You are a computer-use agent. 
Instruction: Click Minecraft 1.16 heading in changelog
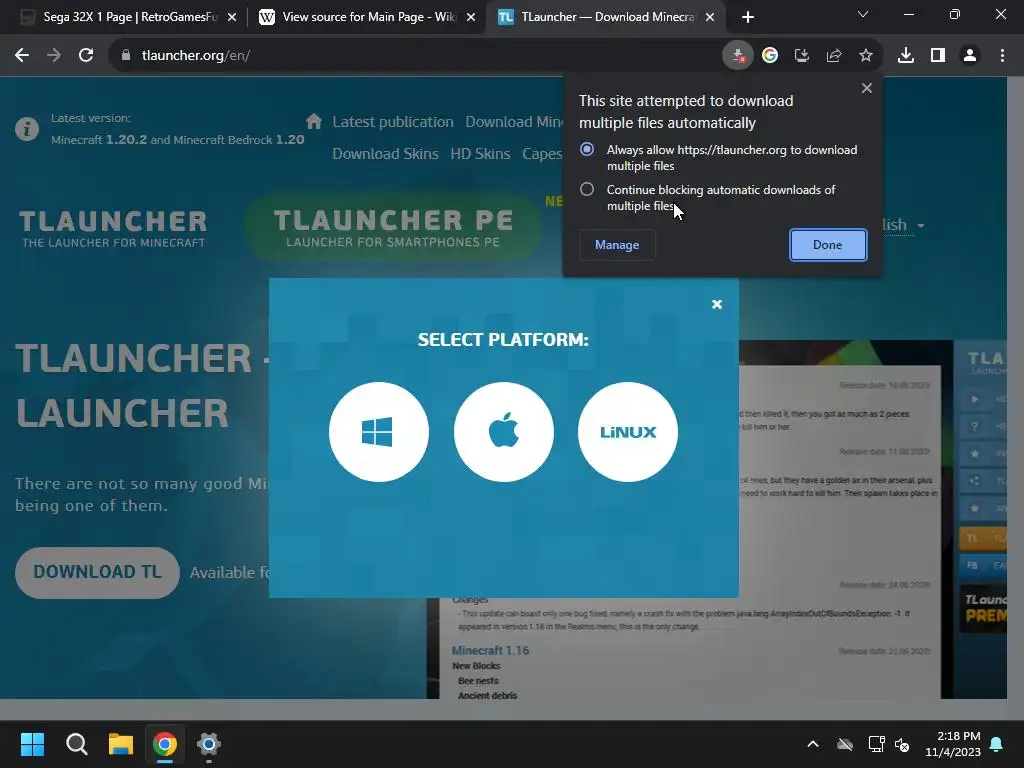pyautogui.click(x=490, y=650)
